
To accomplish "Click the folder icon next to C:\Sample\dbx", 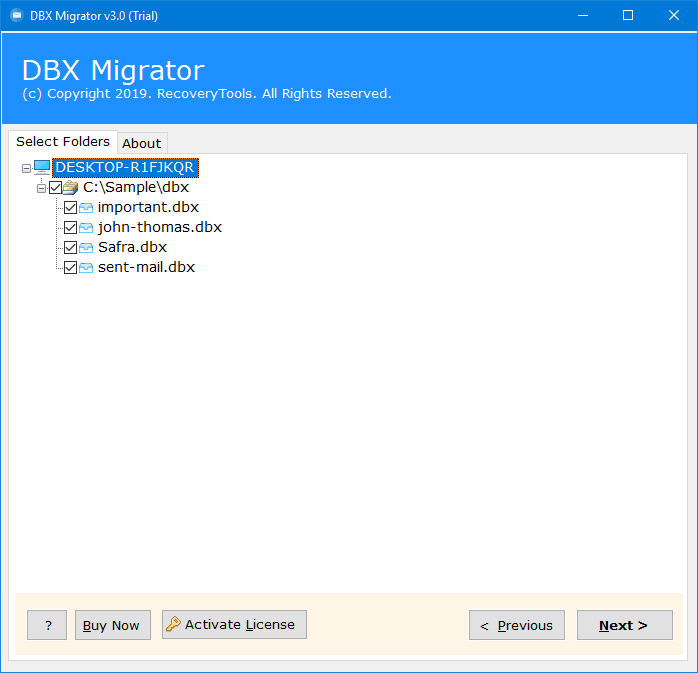I will click(71, 187).
